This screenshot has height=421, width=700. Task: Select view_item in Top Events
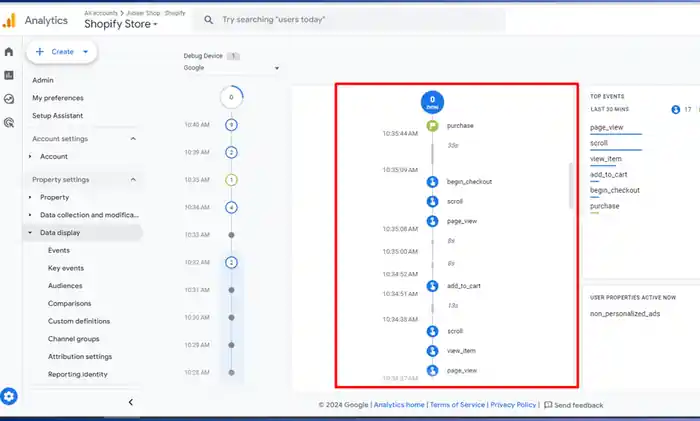pyautogui.click(x=605, y=159)
